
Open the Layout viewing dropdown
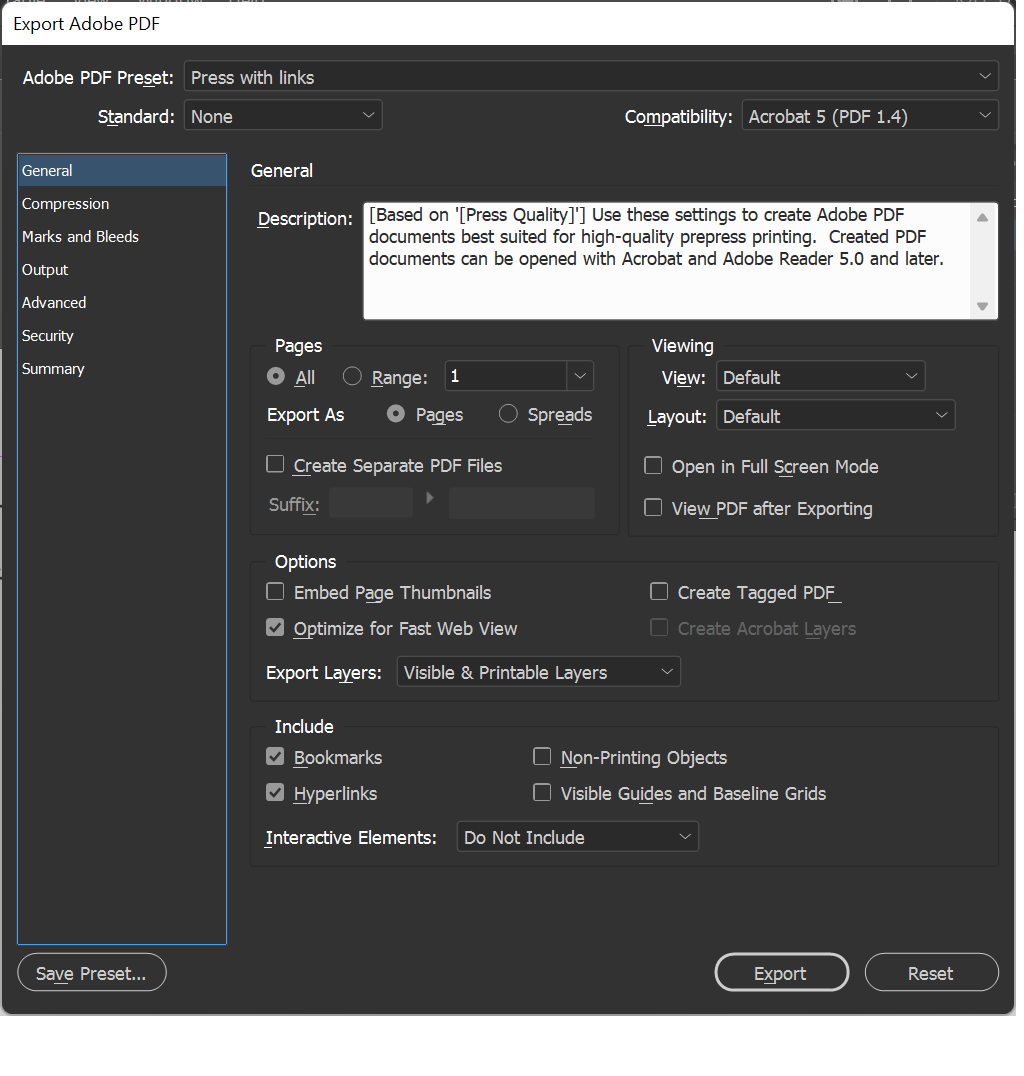pos(835,414)
